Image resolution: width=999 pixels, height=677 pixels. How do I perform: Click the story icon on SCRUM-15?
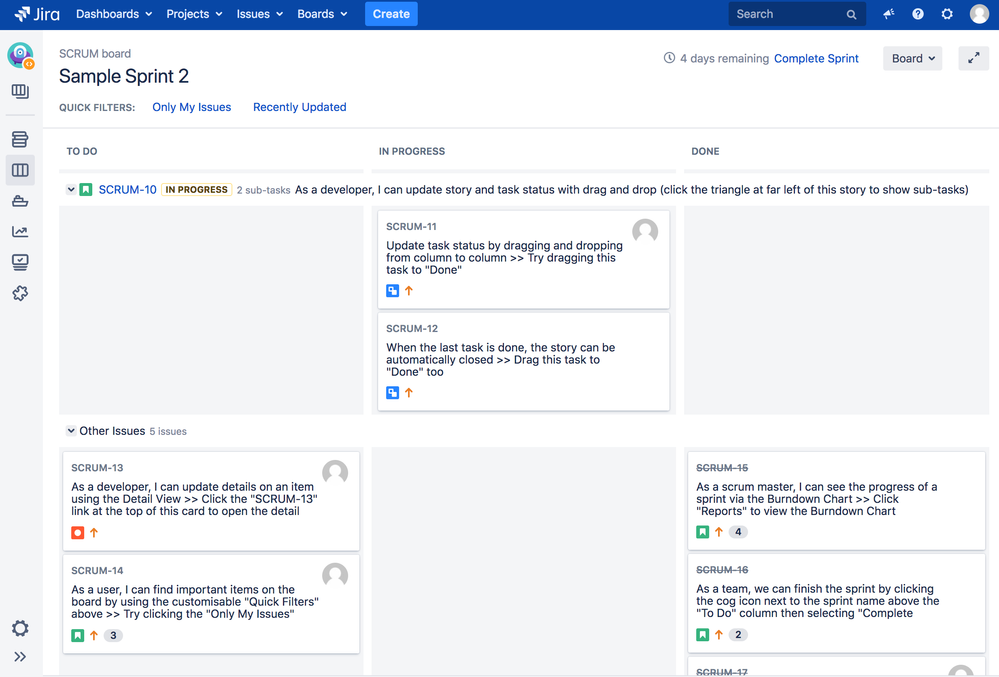coord(703,532)
